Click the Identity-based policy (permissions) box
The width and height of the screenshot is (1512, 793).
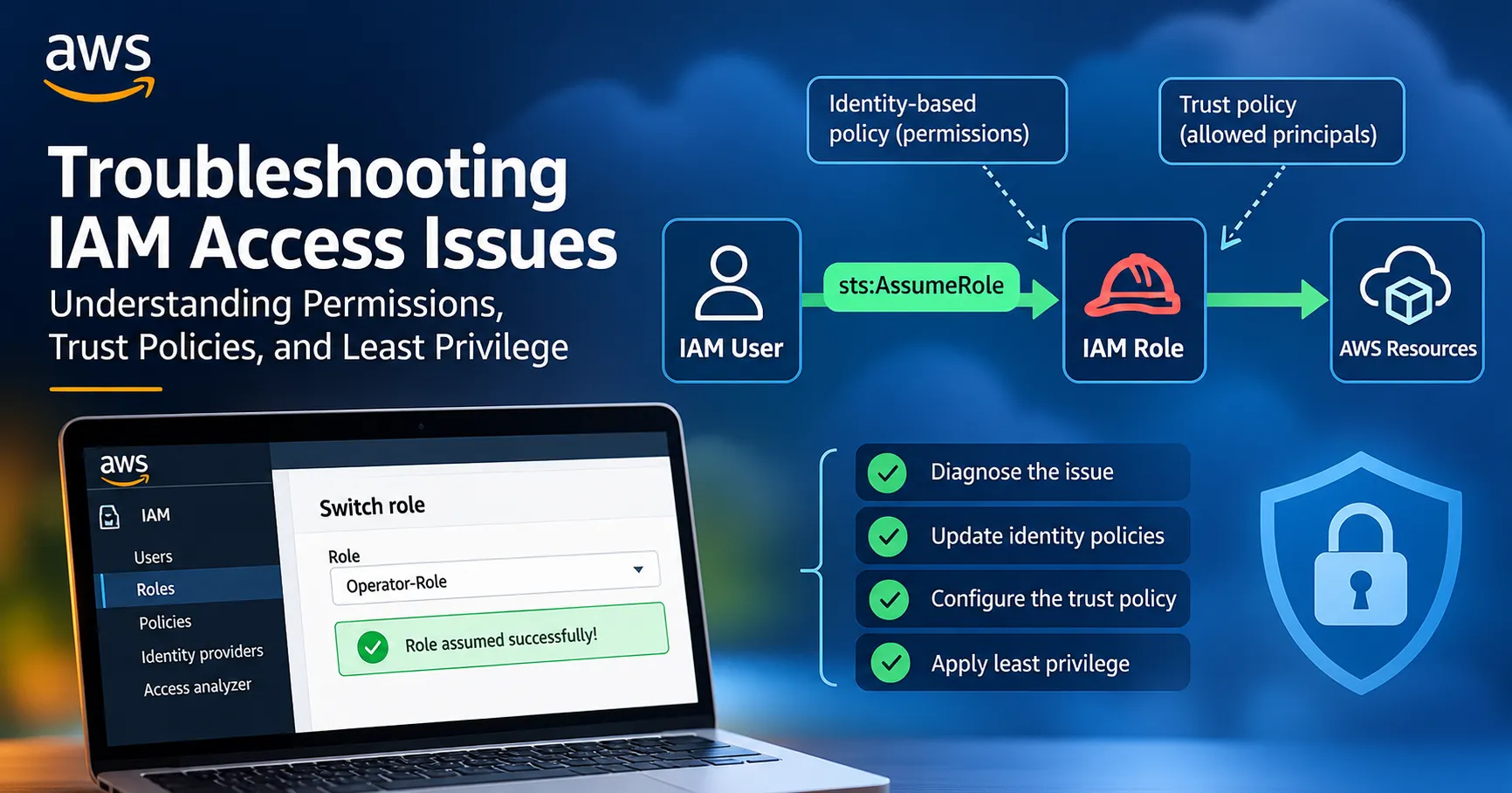937,120
